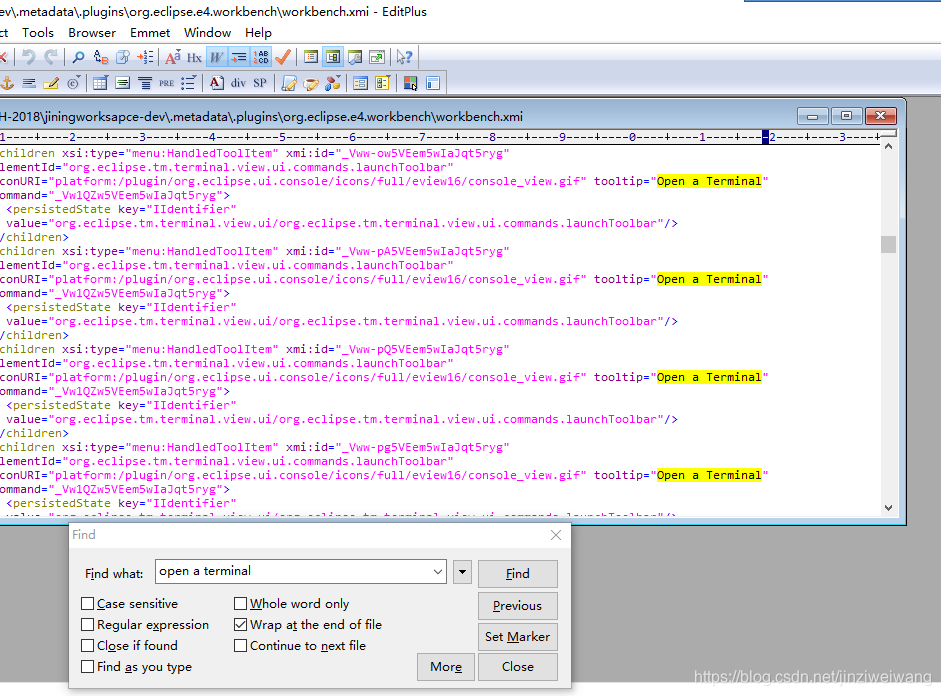
Task: Click the Hex Viewer Hx icon
Action: [194, 57]
